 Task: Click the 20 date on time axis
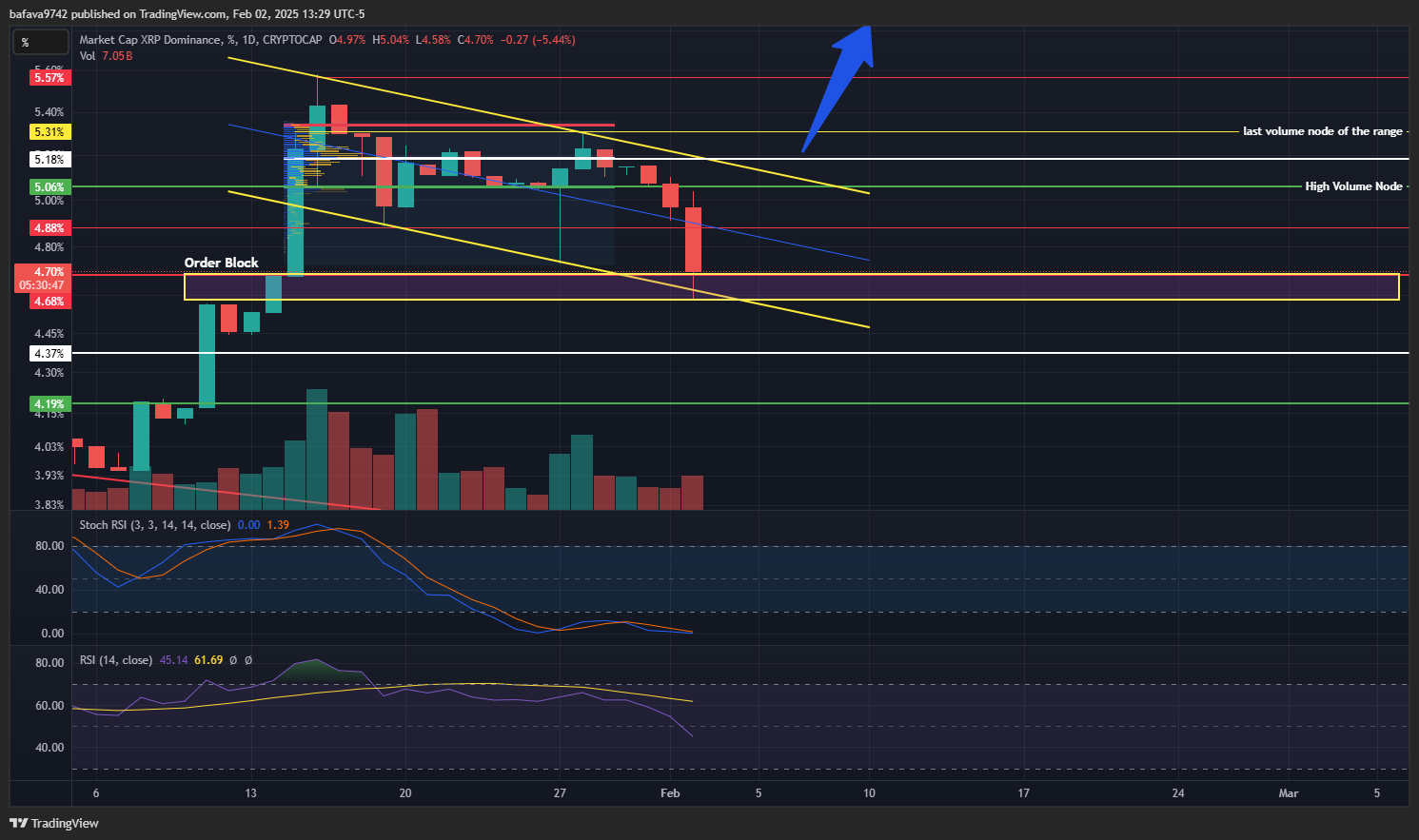(405, 793)
